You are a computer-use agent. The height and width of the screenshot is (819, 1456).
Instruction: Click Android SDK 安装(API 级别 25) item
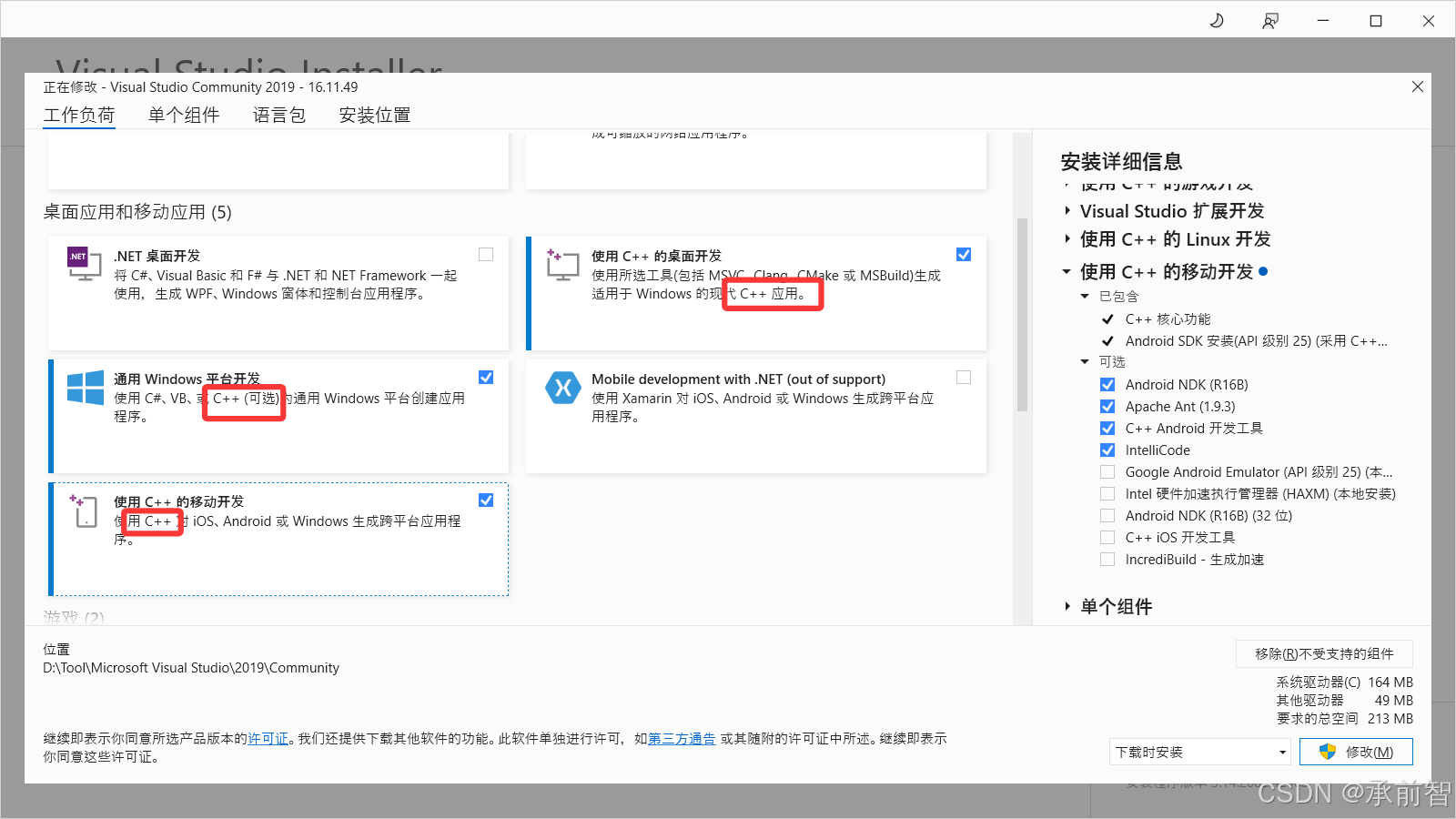[1257, 341]
